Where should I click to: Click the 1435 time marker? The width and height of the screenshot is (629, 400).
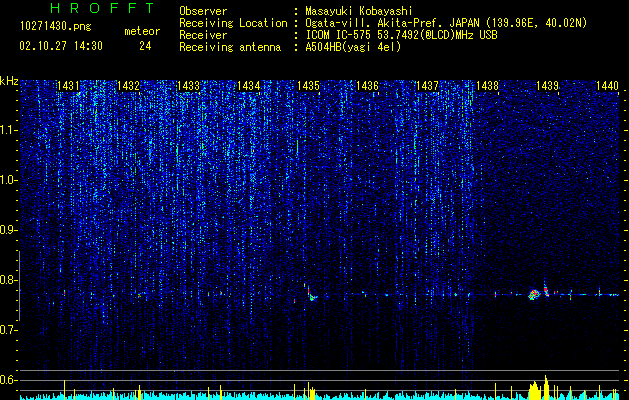[308, 86]
